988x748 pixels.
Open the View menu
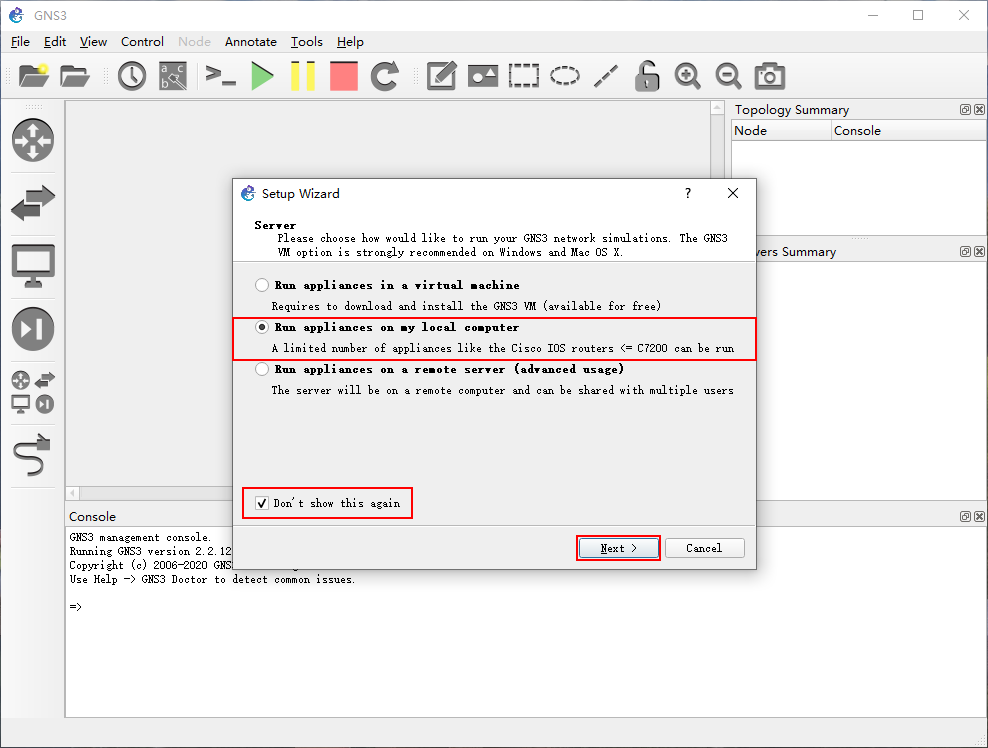[x=93, y=42]
